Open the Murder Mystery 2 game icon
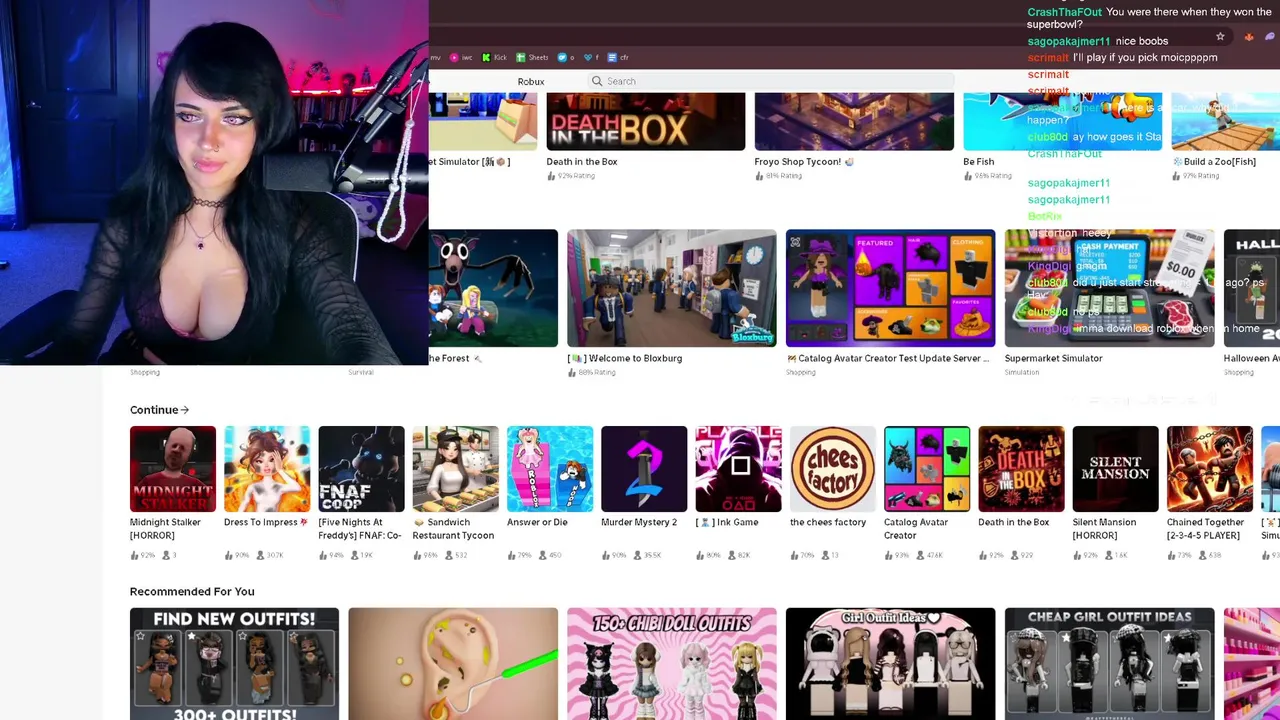1280x720 pixels. point(644,469)
